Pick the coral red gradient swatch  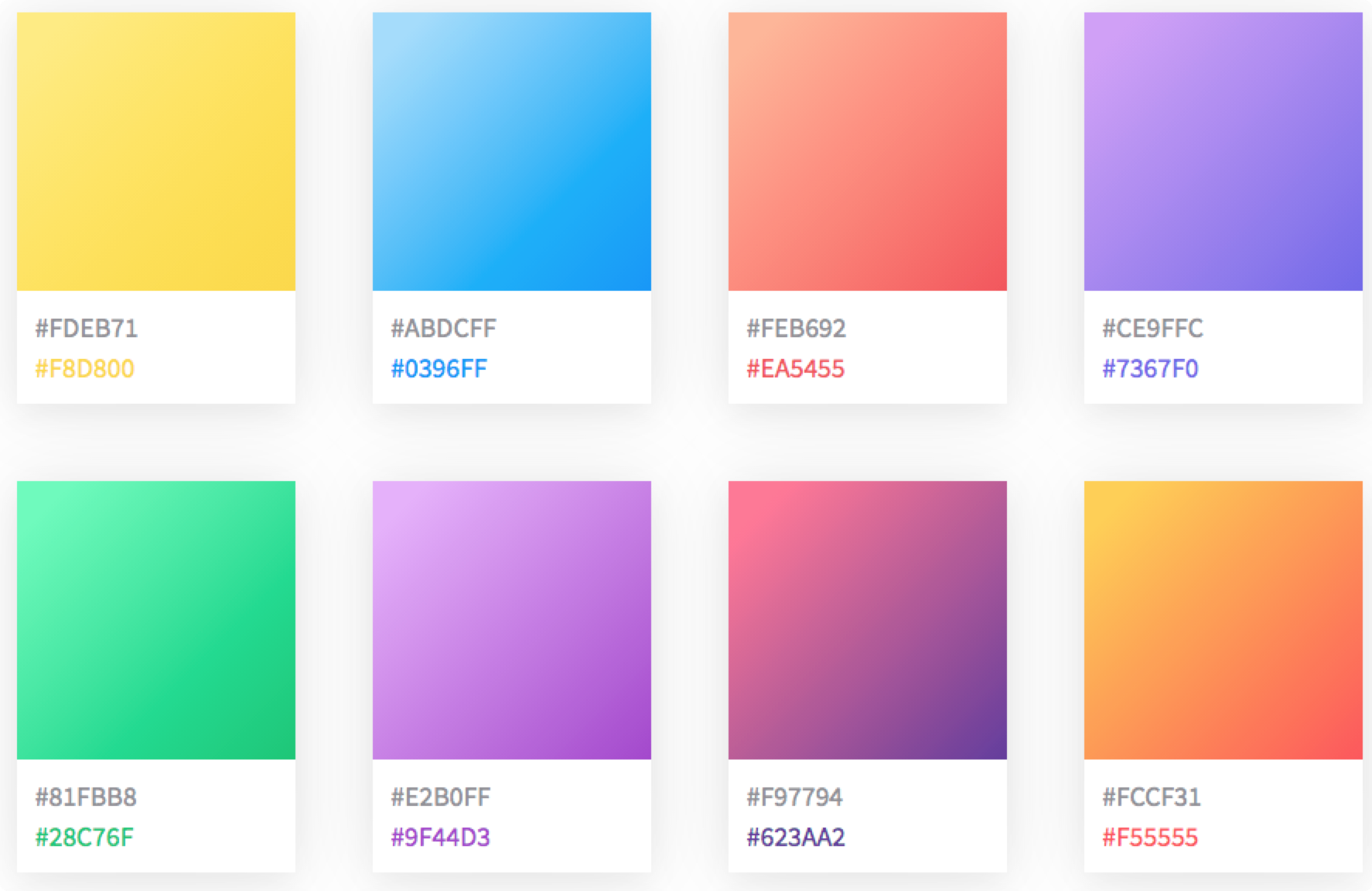pos(868,152)
